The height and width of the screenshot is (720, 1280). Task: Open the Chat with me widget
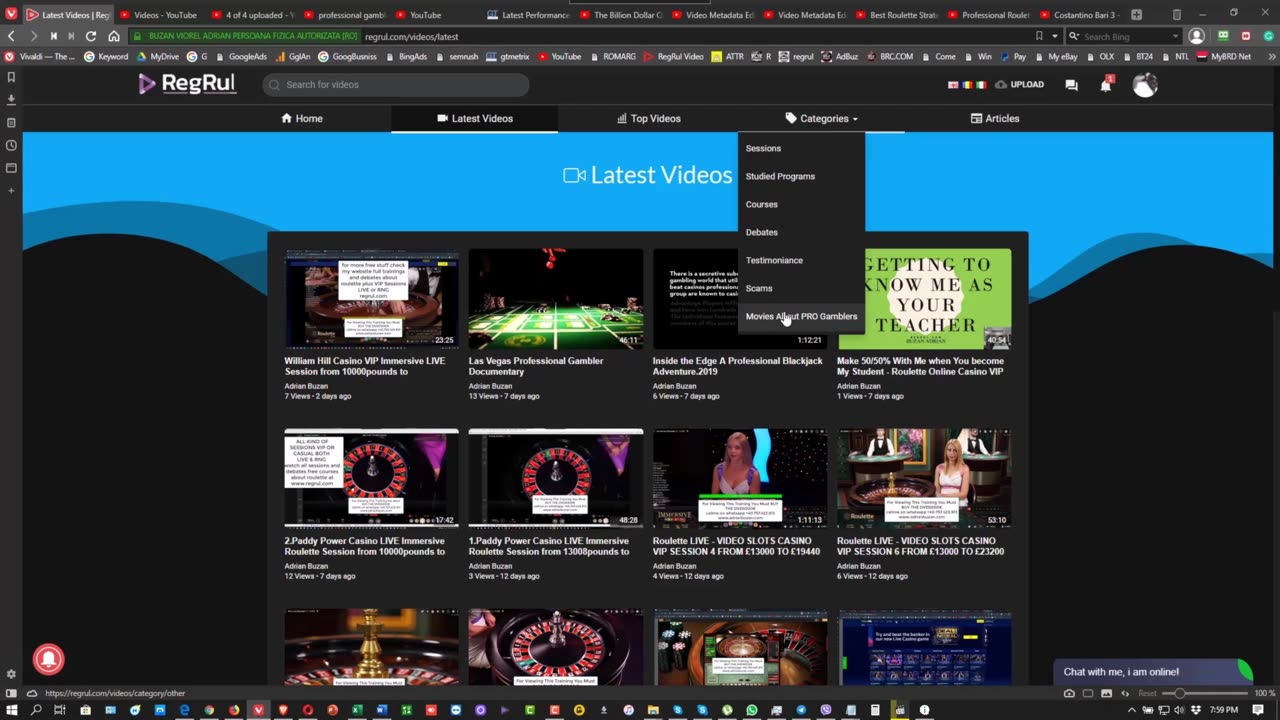1152,672
